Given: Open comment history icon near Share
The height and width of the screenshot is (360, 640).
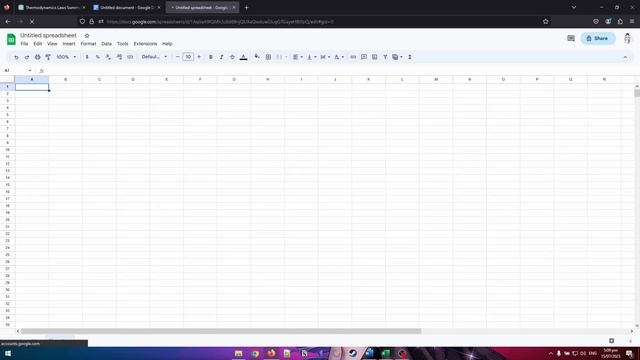Looking at the screenshot, I should coord(571,38).
